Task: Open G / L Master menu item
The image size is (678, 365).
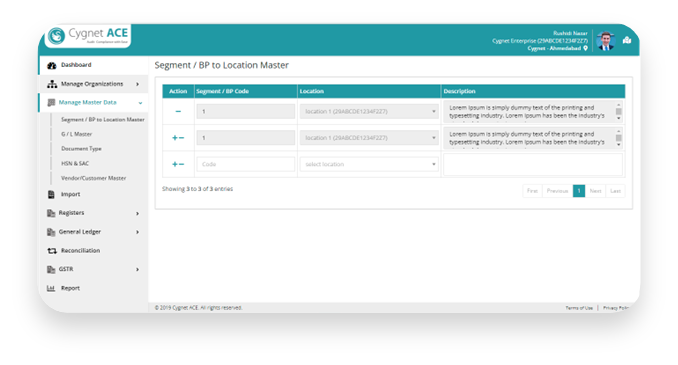Action: tap(77, 134)
